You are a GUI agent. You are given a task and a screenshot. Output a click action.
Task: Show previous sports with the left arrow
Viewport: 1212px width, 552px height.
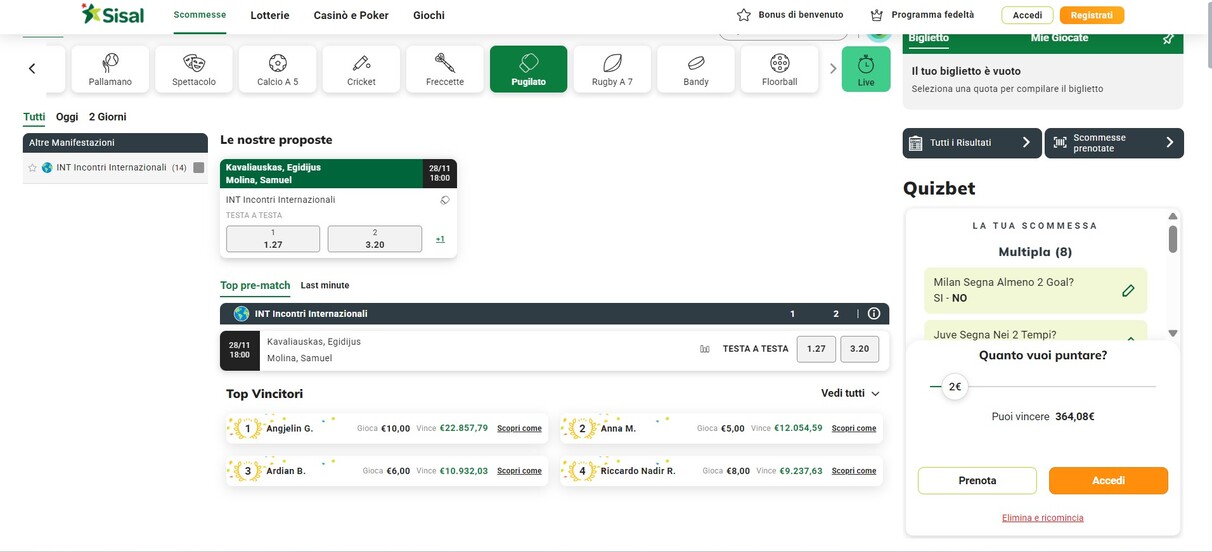pos(32,69)
